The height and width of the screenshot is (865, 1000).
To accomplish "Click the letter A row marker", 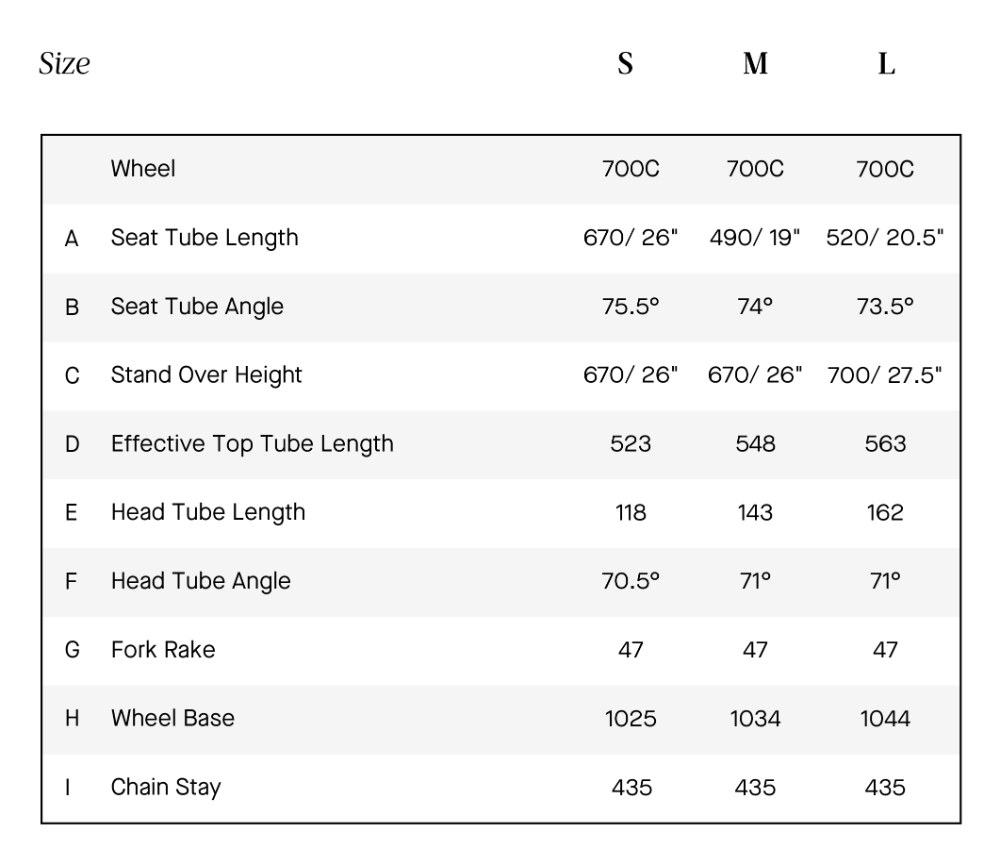I will tap(71, 239).
